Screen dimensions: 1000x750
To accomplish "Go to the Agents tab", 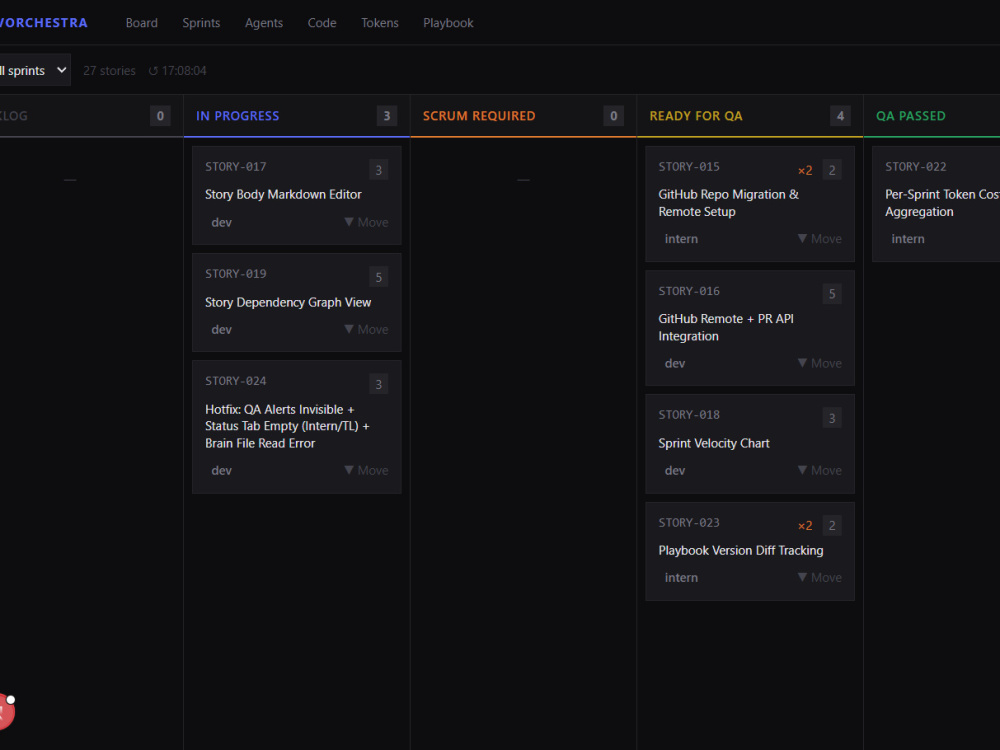I will [263, 23].
